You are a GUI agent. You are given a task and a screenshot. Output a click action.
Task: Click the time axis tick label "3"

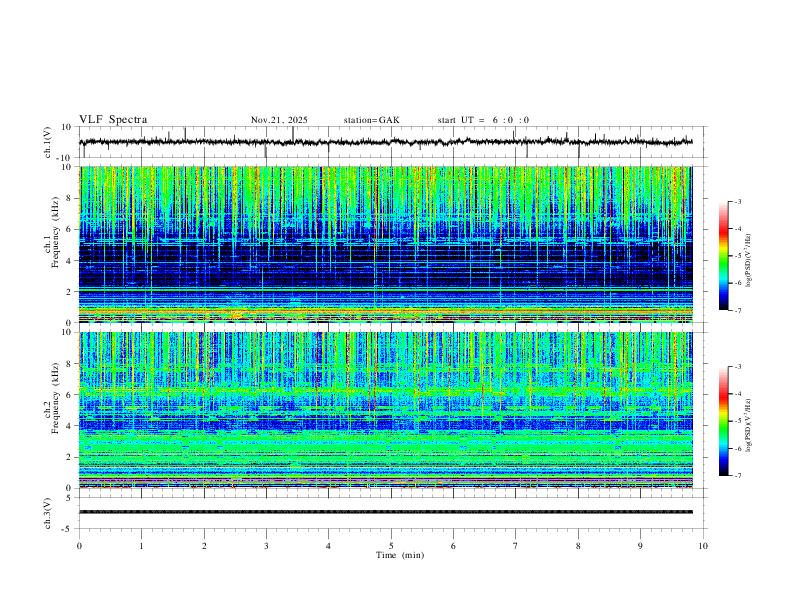click(x=266, y=546)
